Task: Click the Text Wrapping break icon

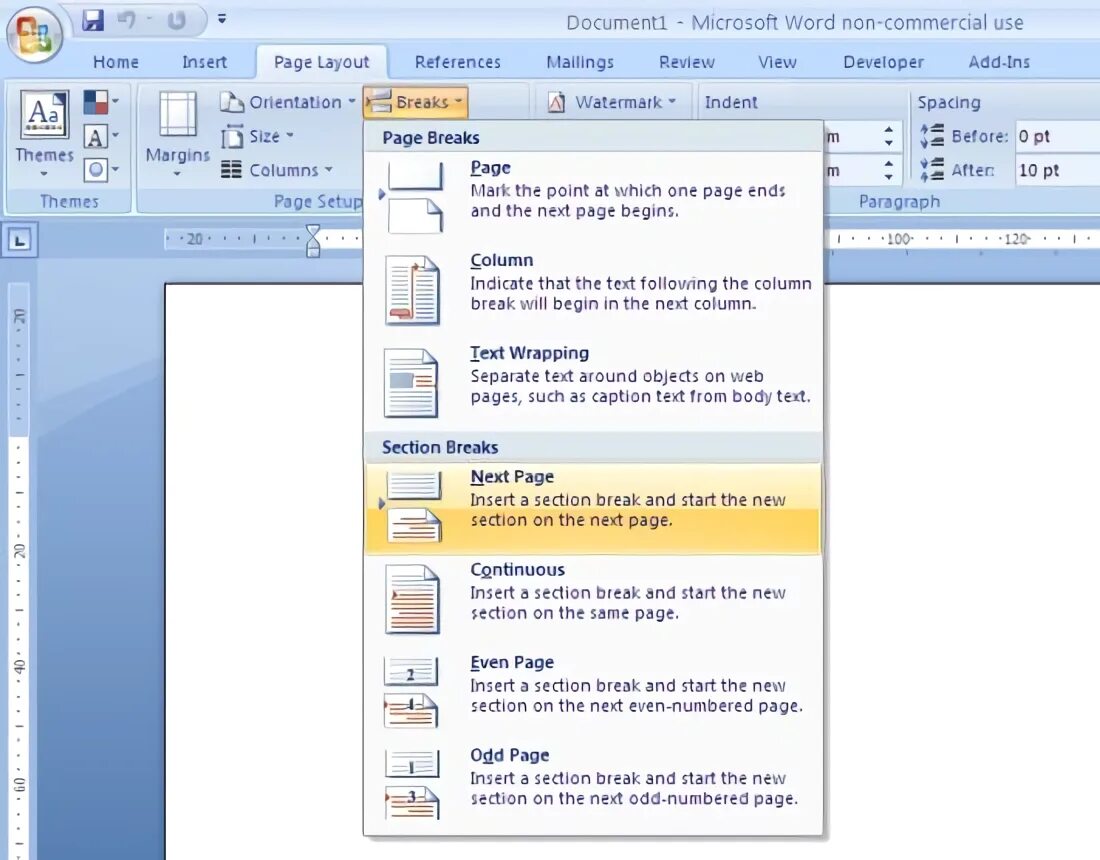Action: pos(412,383)
